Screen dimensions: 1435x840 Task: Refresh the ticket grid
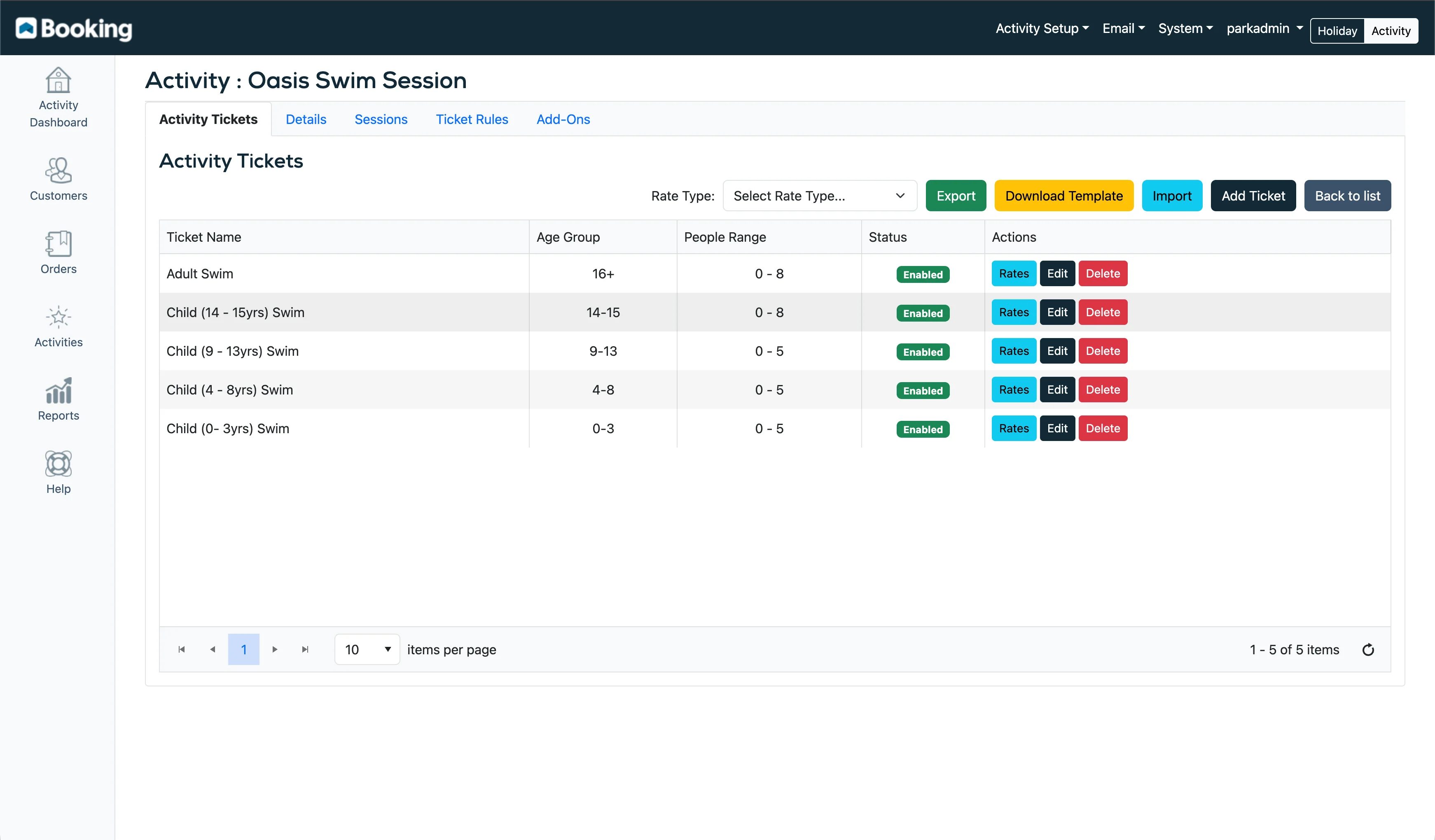click(x=1368, y=649)
